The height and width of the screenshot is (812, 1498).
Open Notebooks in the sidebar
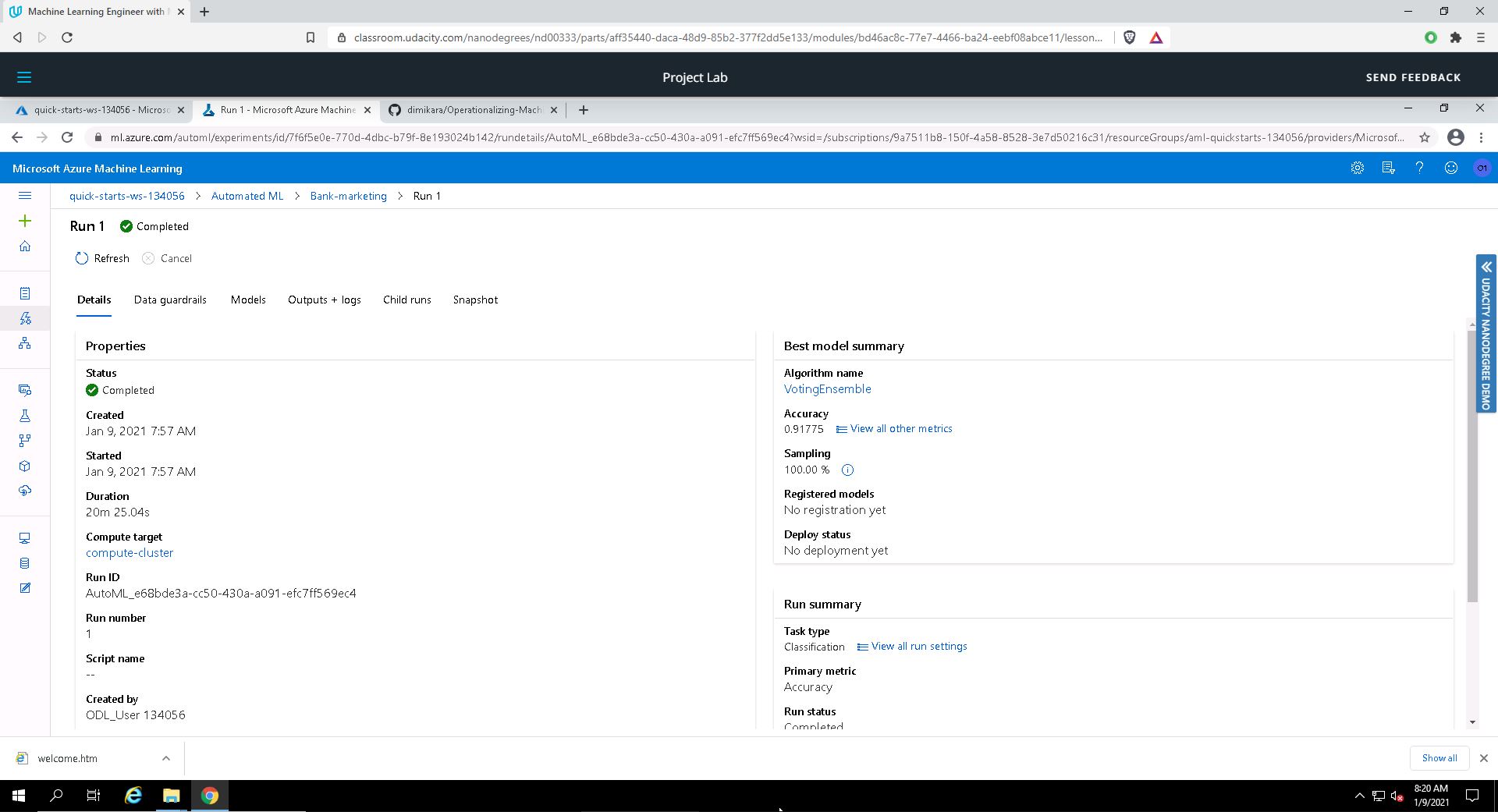coord(25,293)
